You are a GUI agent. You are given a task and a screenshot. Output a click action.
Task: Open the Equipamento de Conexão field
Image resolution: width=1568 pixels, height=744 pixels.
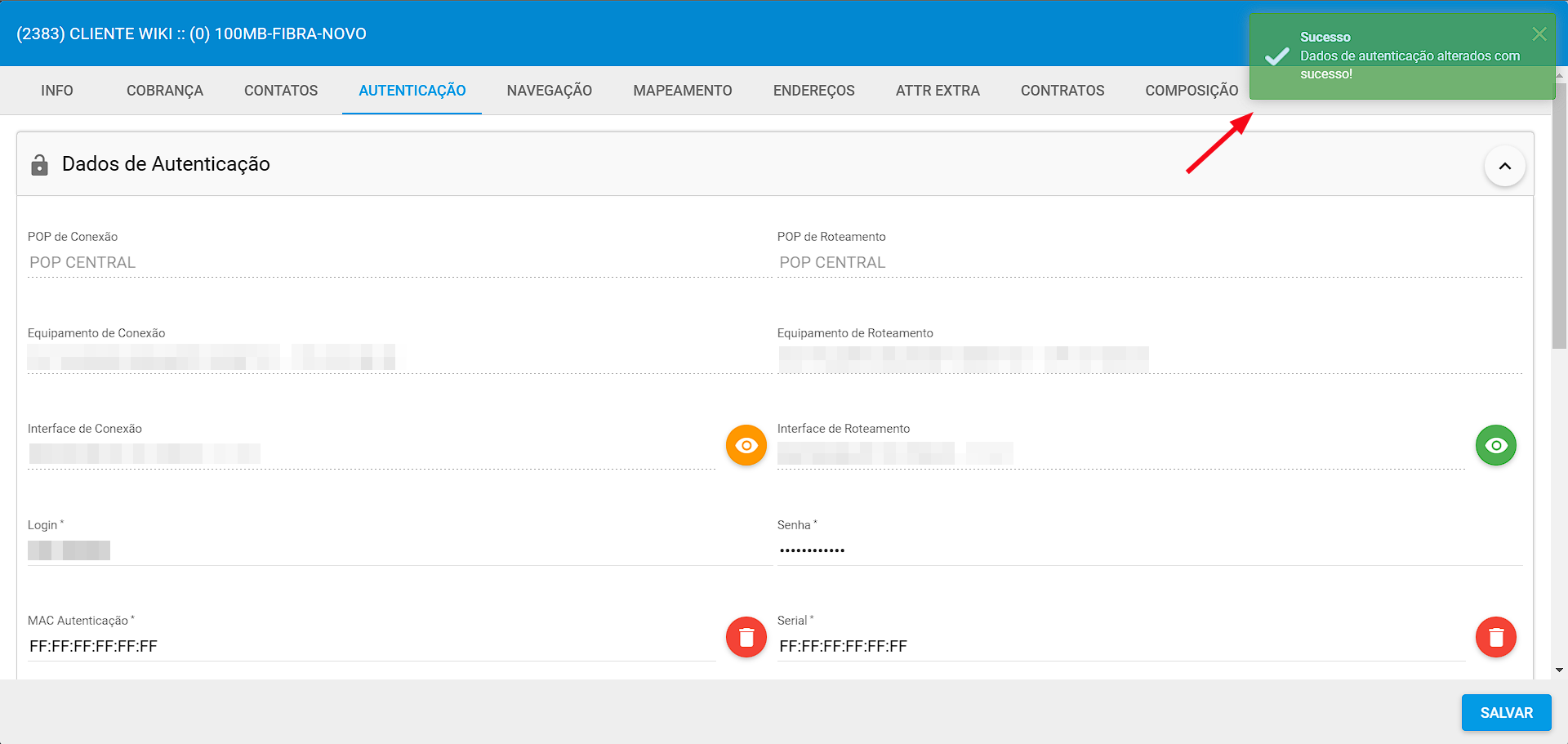[x=399, y=358]
